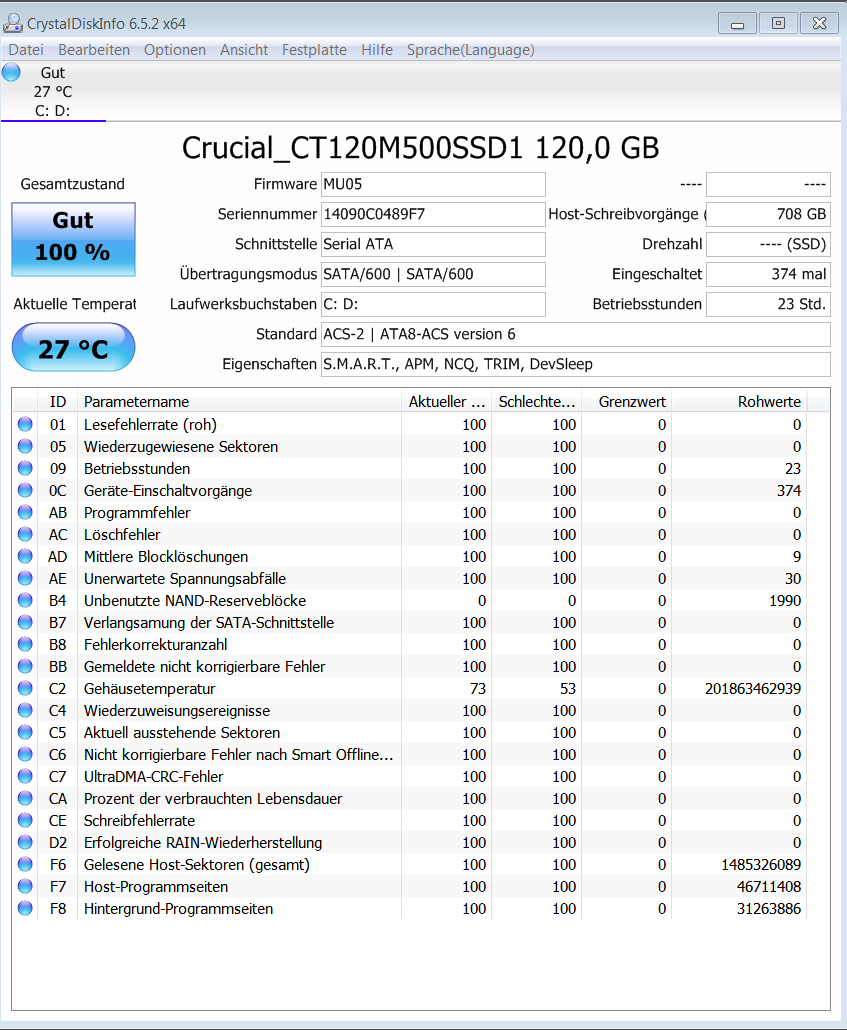Click the Seriennummer field 14090C0489F7
Viewport: 847px width, 1030px height.
click(433, 214)
